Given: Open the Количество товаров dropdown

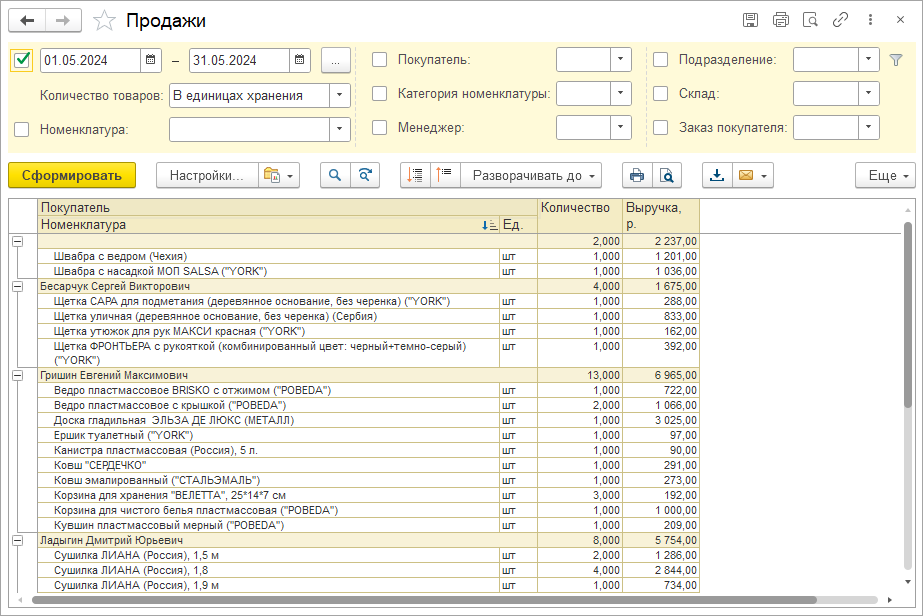Looking at the screenshot, I should tap(340, 96).
